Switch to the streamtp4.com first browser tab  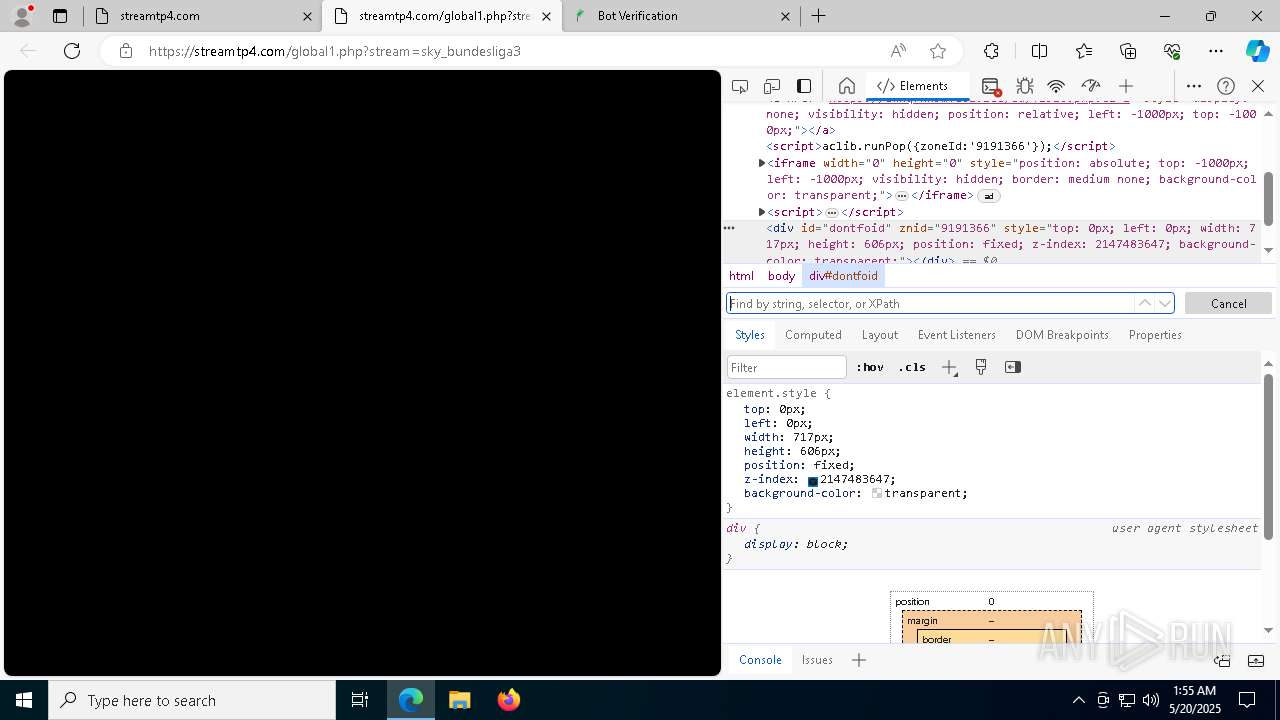[201, 16]
